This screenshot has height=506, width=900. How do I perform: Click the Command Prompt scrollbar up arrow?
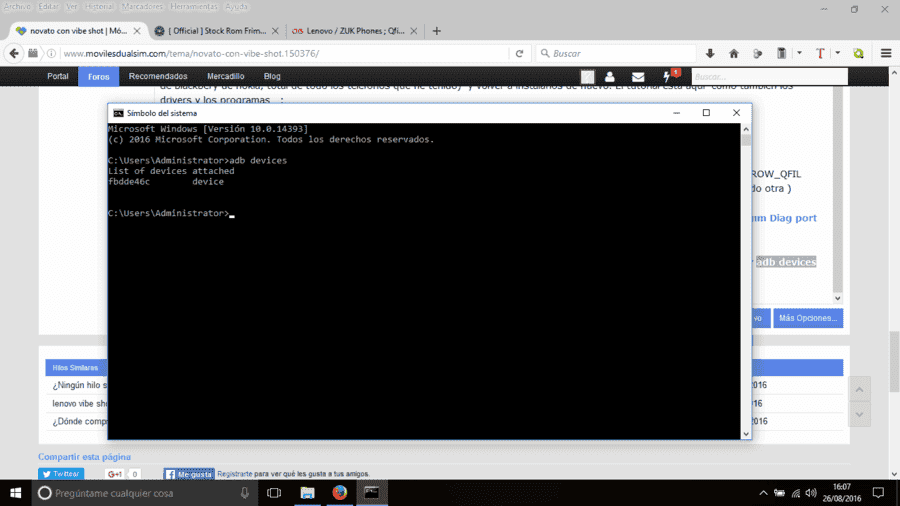tap(746, 129)
